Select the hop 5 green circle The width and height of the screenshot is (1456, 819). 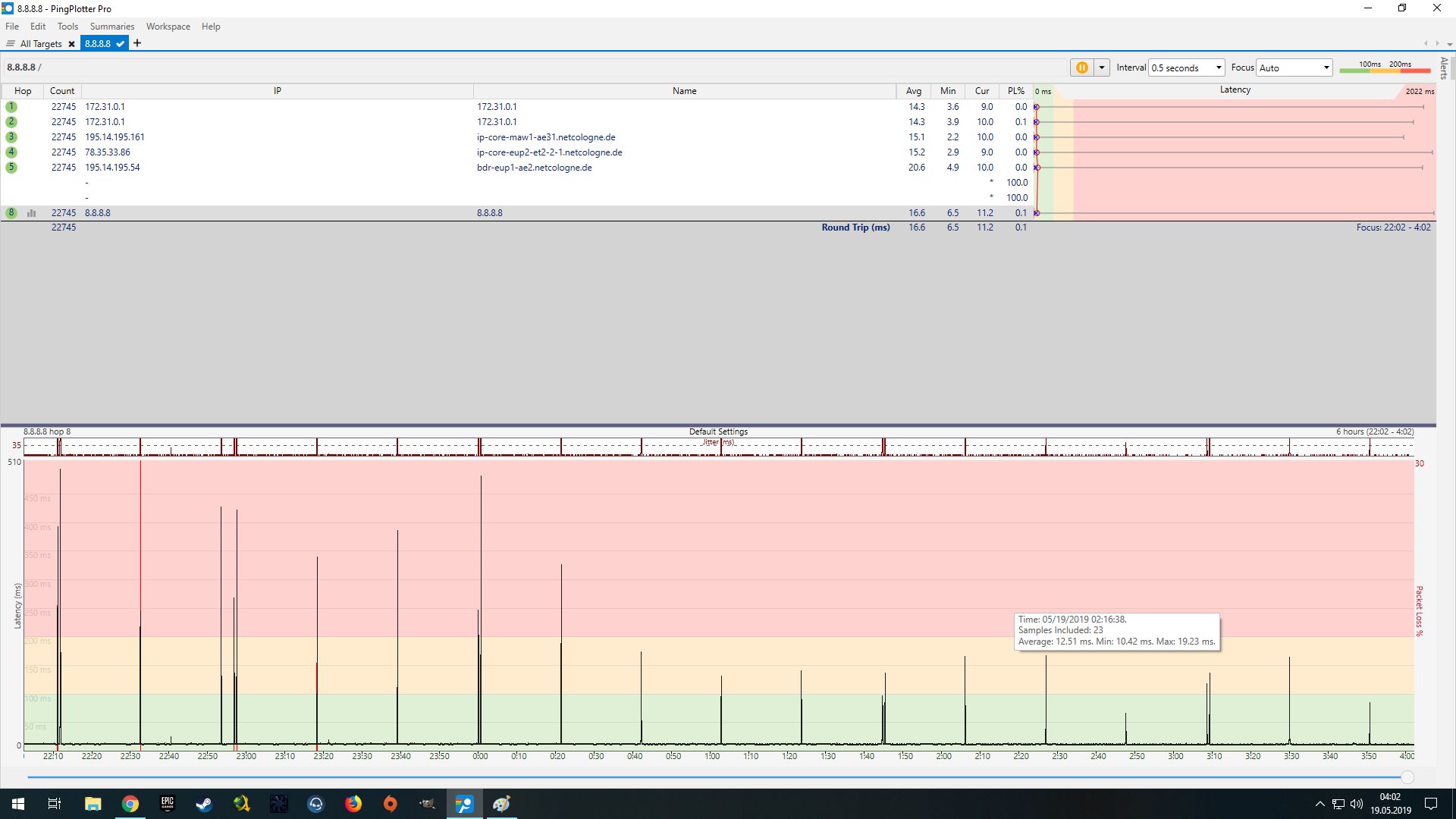(x=11, y=168)
